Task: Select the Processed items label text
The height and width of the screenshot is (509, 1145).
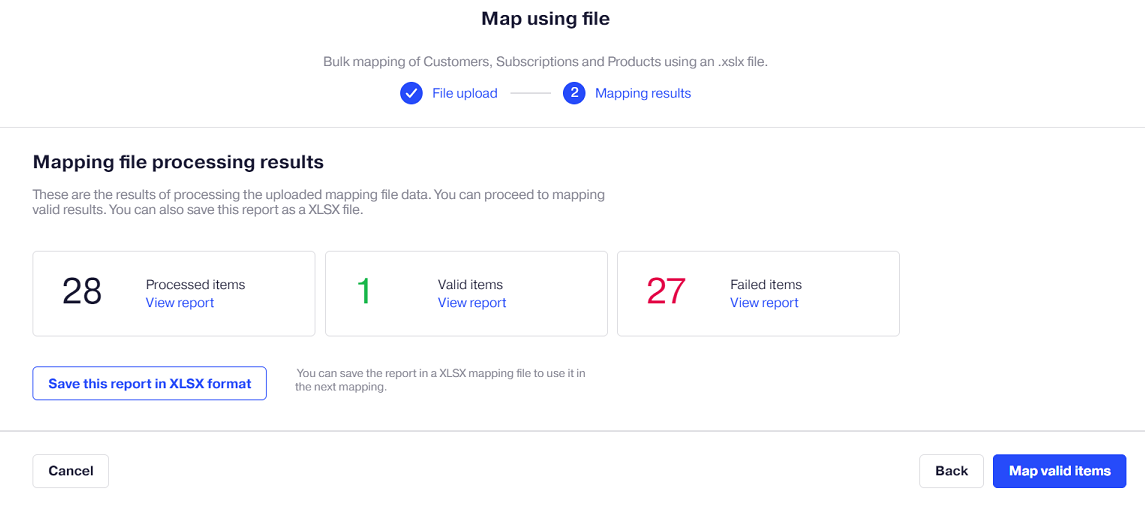Action: point(196,285)
